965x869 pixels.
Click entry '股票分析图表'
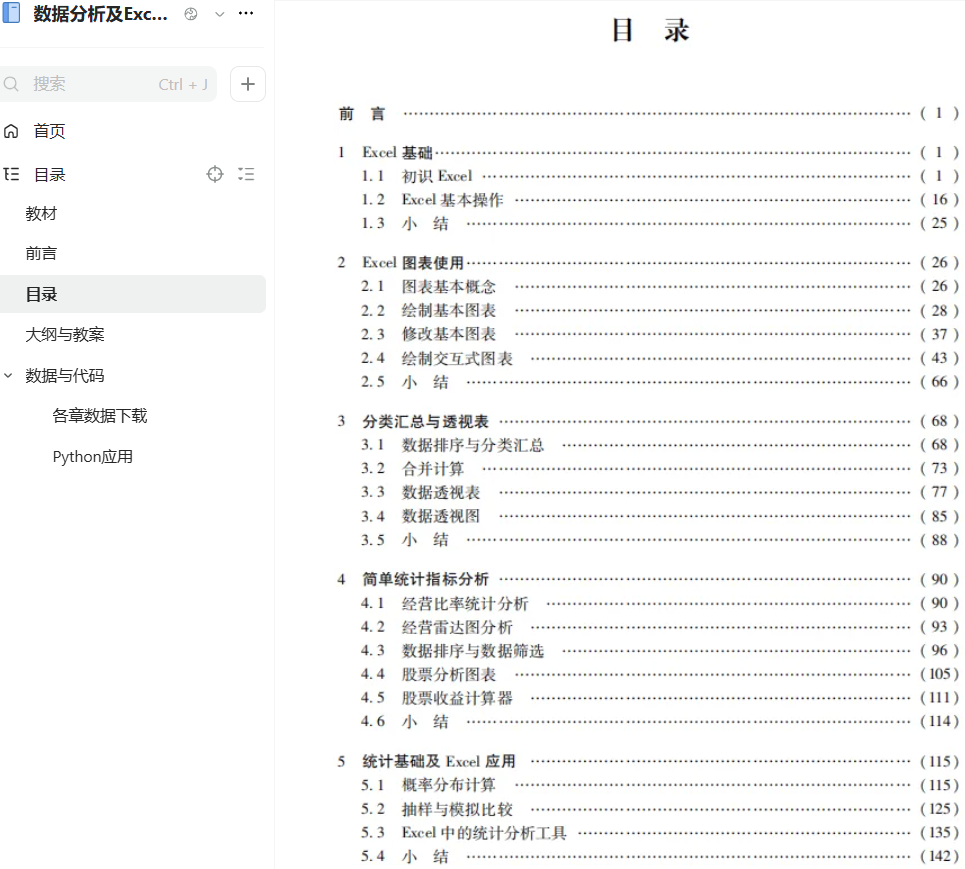[449, 675]
